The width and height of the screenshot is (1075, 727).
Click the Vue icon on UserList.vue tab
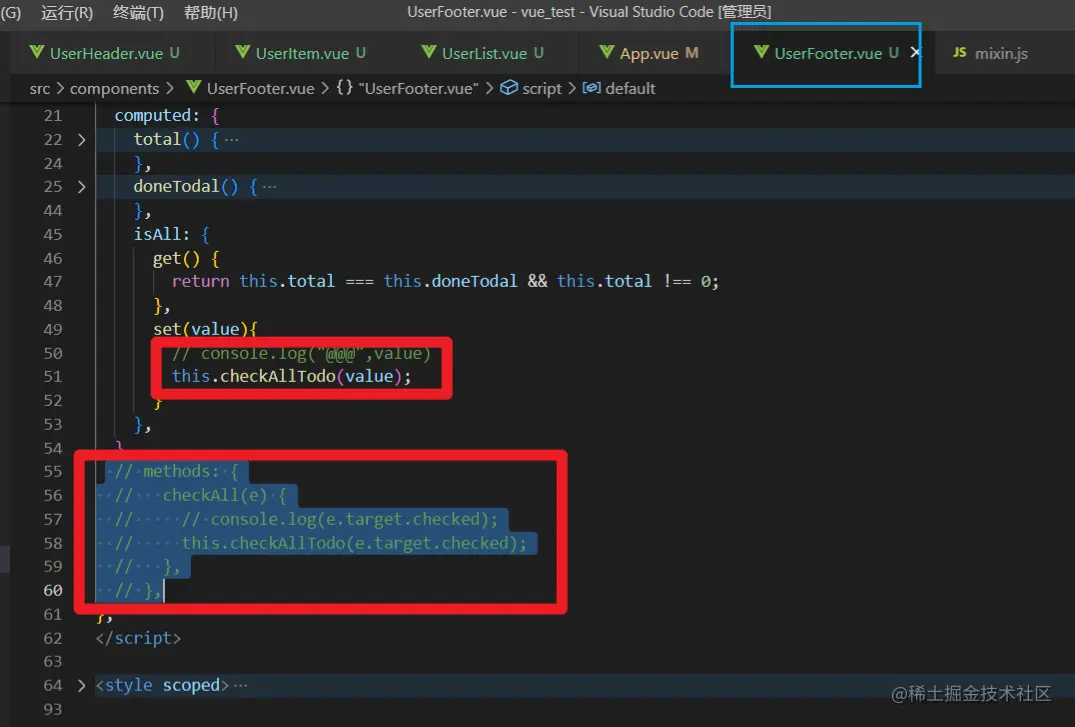[429, 52]
